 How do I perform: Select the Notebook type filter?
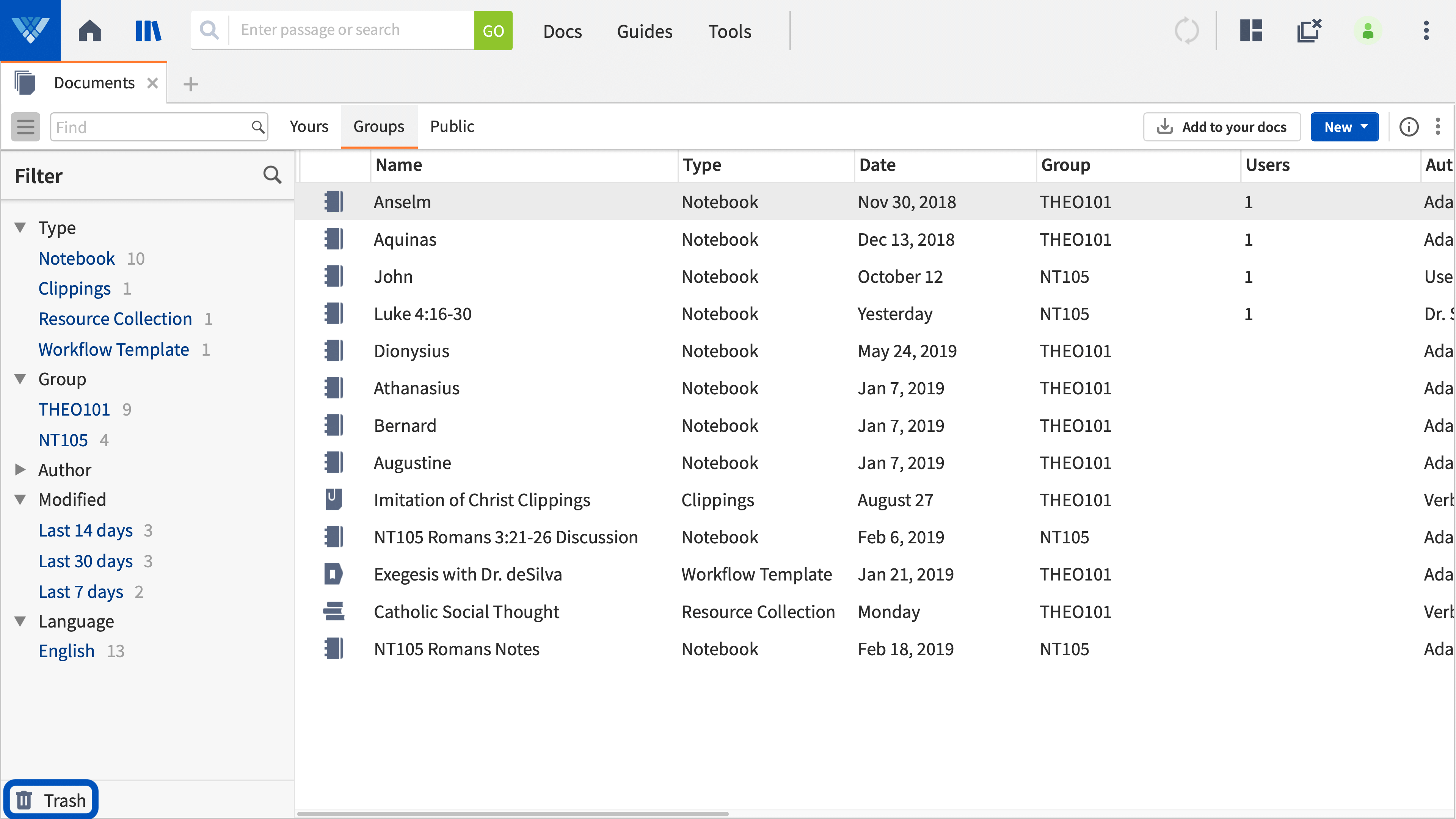click(x=77, y=258)
